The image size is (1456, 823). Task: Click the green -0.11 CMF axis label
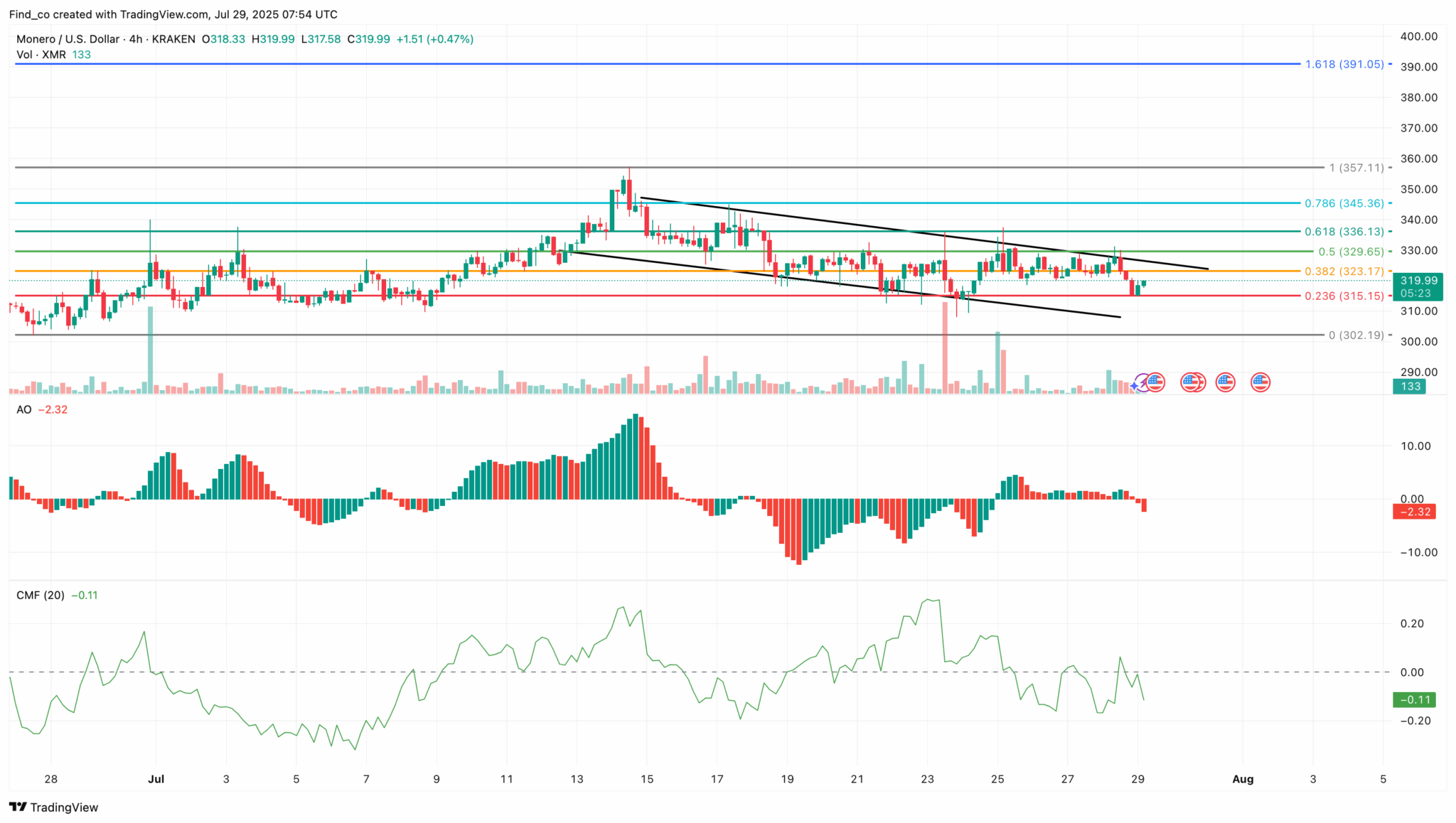[1414, 699]
